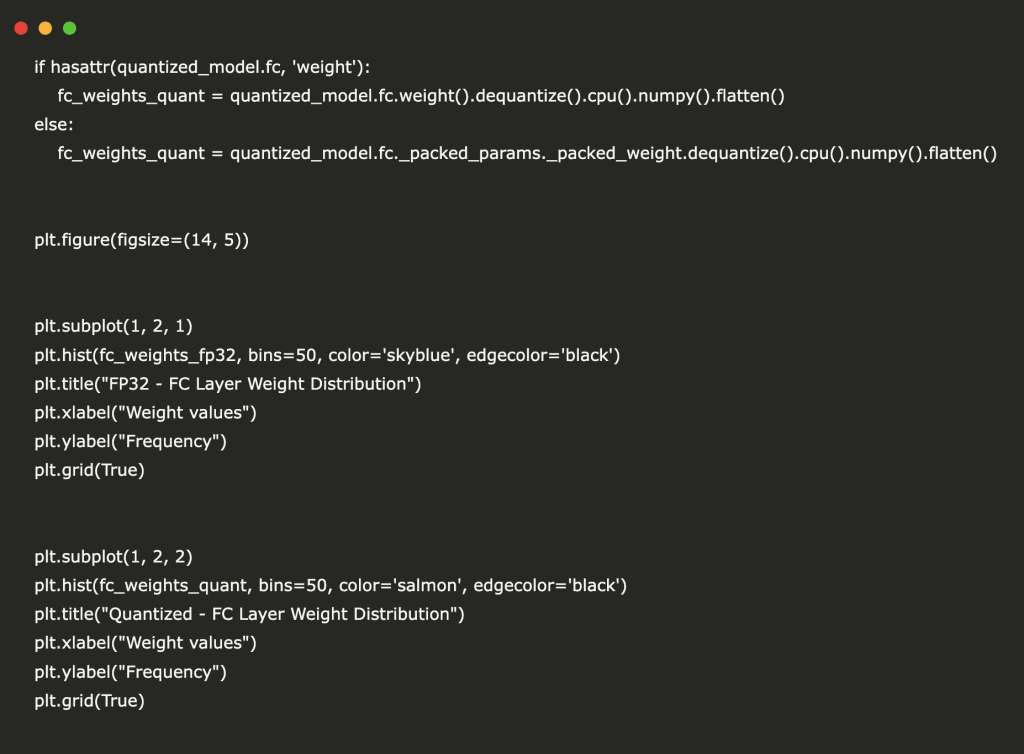Click the yellow minimize dot

point(45,28)
